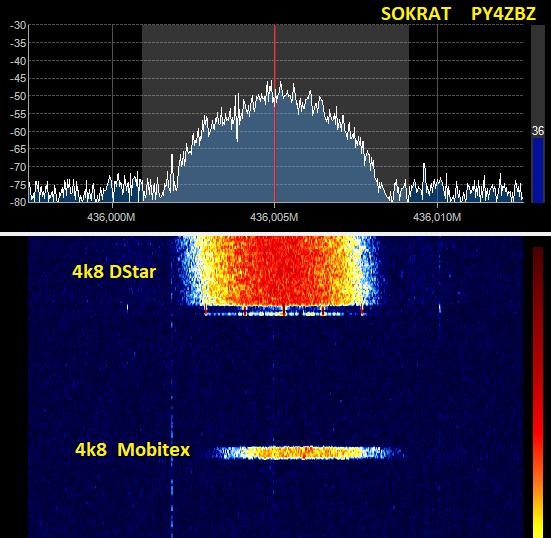Viewport: 551px width, 538px height.
Task: Click the blue zoom slider bar showing 36
Action: (538, 170)
